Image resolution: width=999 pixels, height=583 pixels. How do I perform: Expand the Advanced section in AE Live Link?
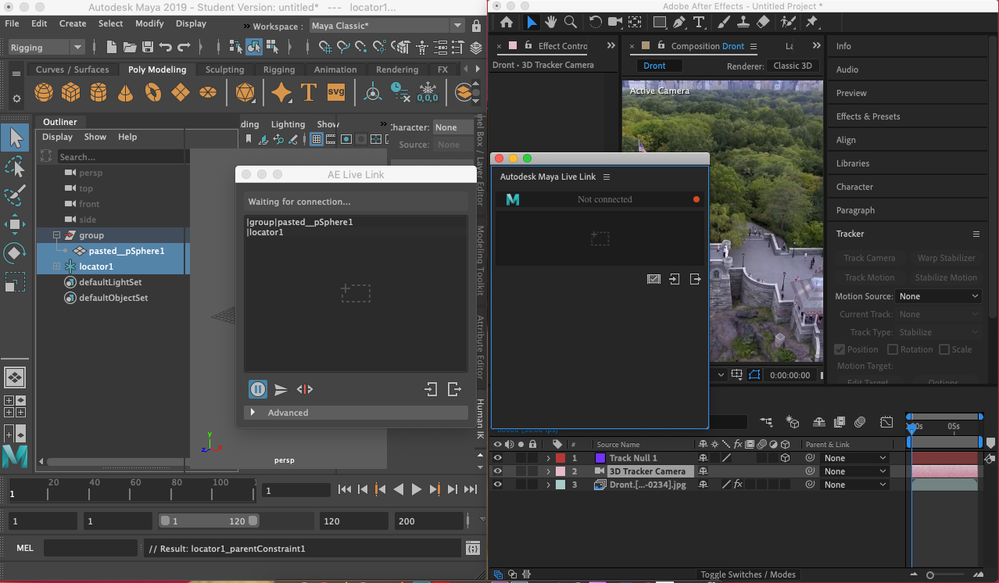253,412
